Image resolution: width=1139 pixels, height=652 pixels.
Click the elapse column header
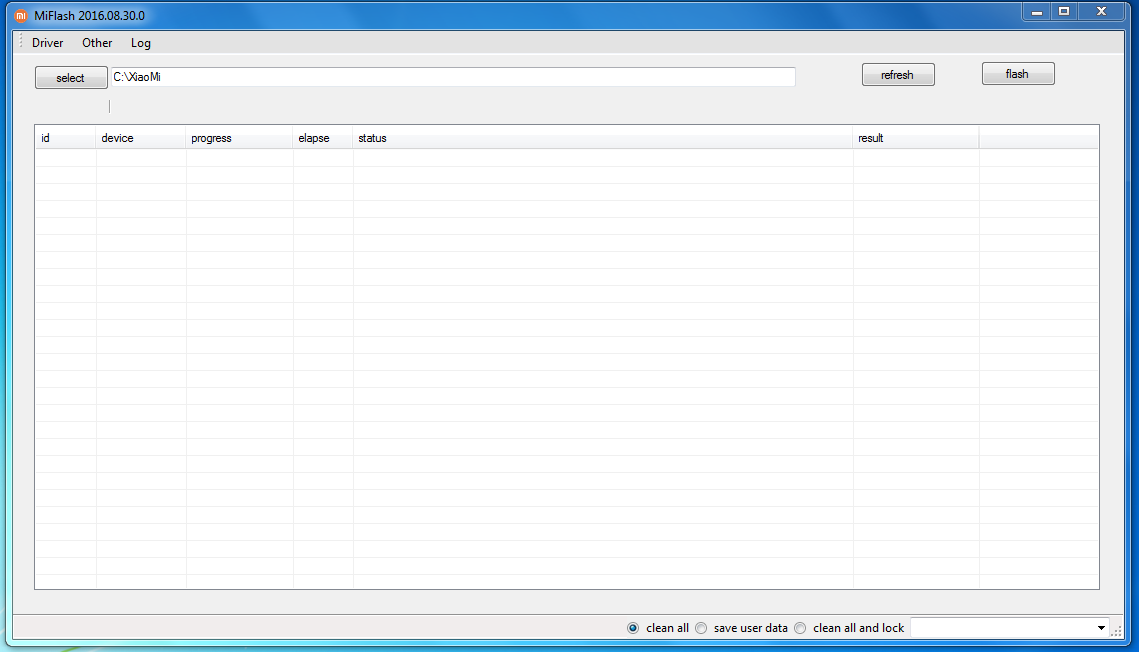pyautogui.click(x=322, y=138)
